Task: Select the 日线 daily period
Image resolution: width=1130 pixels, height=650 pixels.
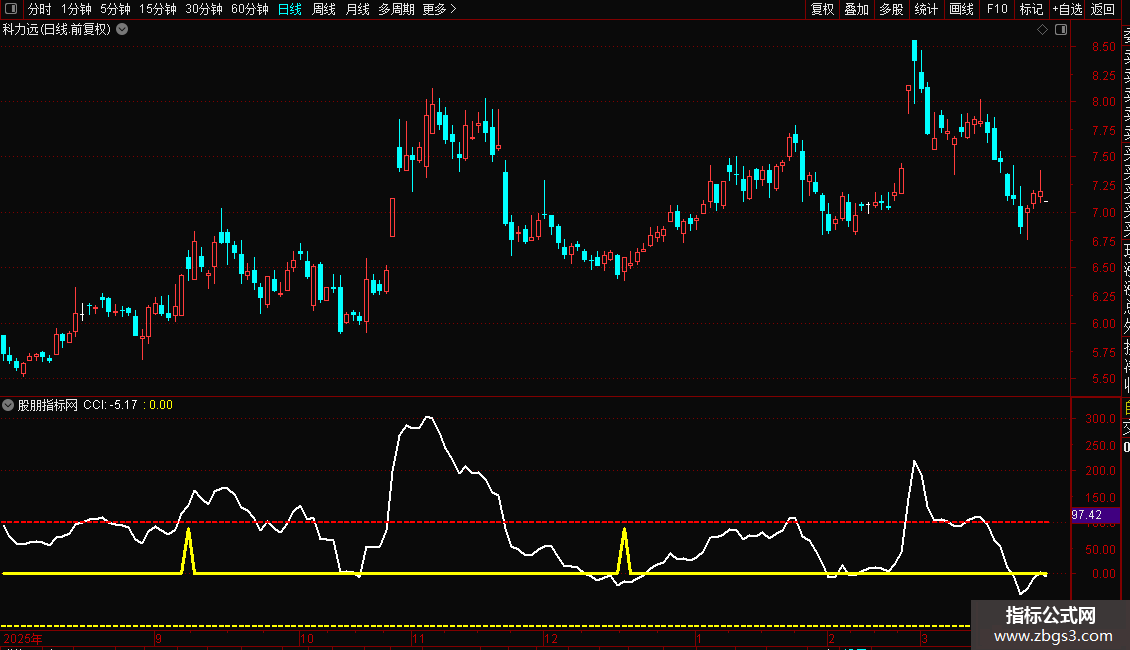Action: click(290, 9)
